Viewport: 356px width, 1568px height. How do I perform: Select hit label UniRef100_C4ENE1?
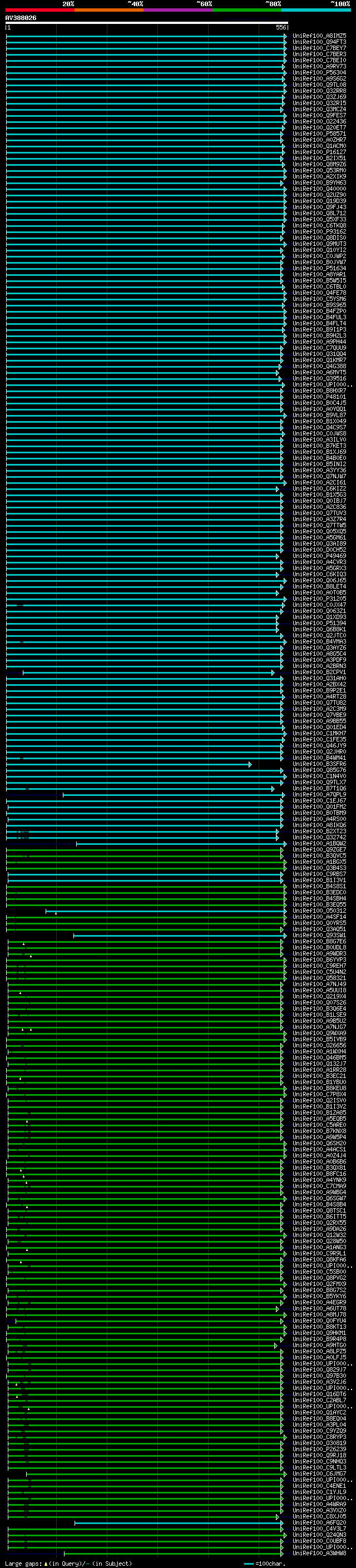319,1486
